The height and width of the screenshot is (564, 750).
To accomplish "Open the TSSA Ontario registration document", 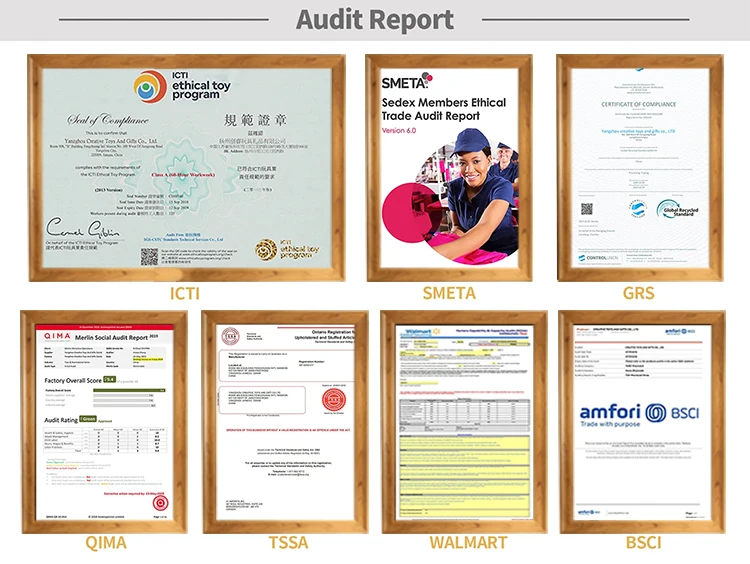I will coord(285,422).
